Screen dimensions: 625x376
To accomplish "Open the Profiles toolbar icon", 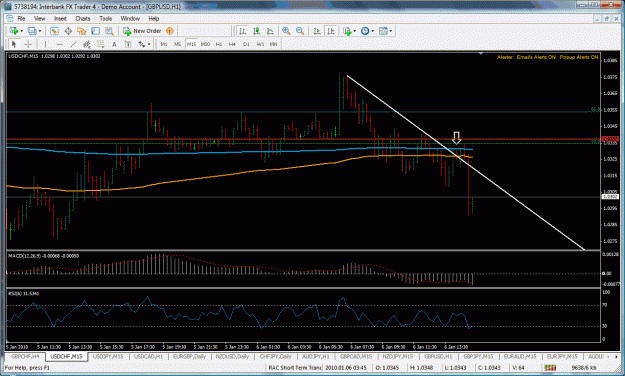I will [x=32, y=31].
